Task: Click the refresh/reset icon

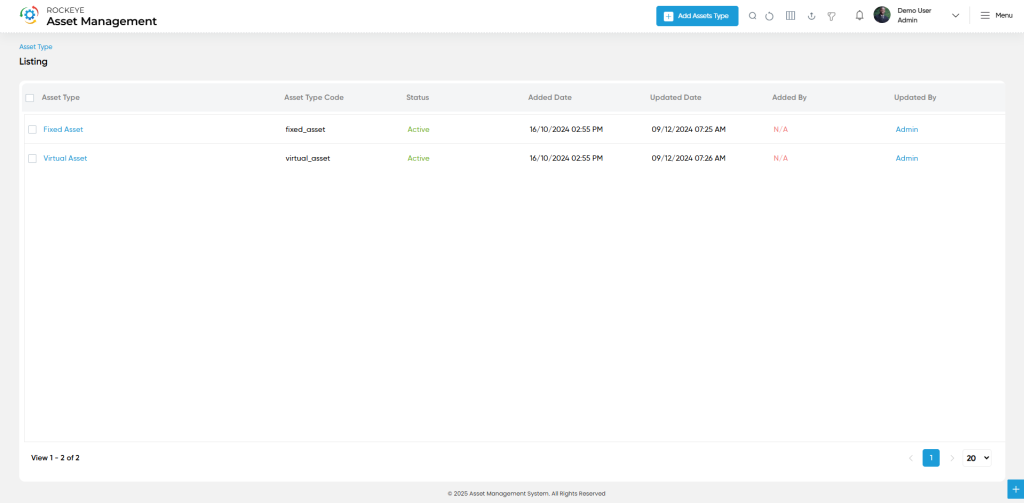Action: tap(769, 16)
